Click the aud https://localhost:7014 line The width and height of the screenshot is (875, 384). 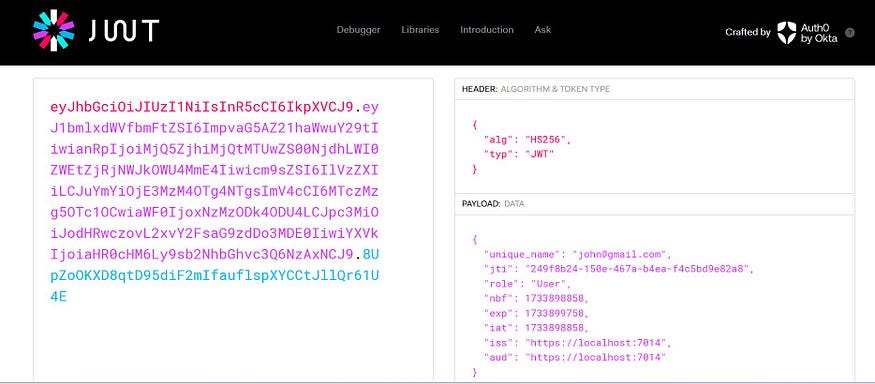point(575,357)
